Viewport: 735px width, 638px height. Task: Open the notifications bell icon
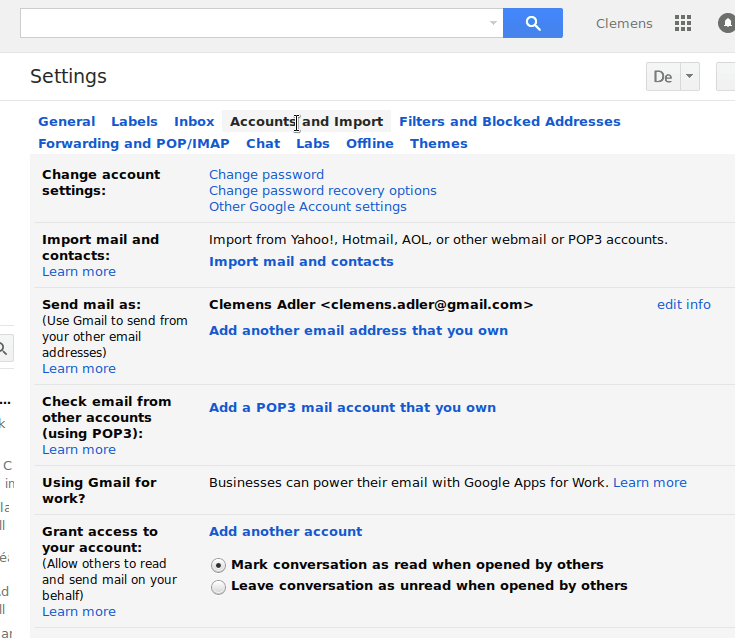click(x=727, y=23)
